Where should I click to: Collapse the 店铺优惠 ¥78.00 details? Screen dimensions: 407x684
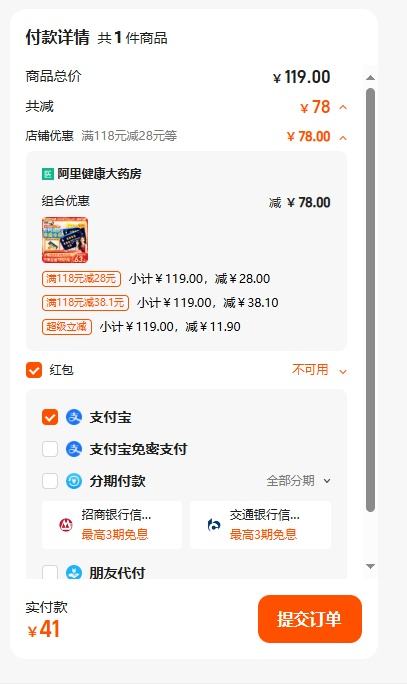click(343, 138)
